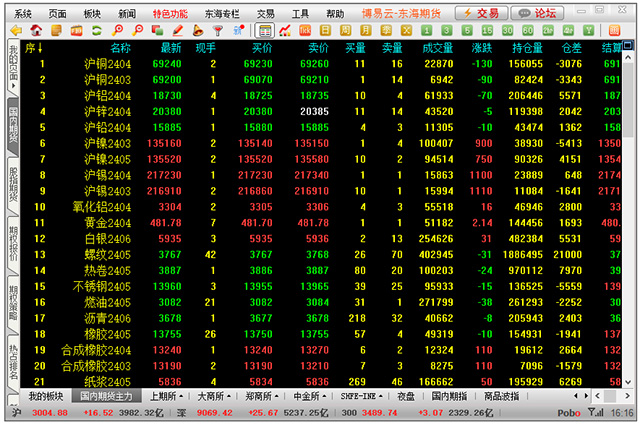
Task: Sort by the 成交量 column header
Action: coord(438,48)
